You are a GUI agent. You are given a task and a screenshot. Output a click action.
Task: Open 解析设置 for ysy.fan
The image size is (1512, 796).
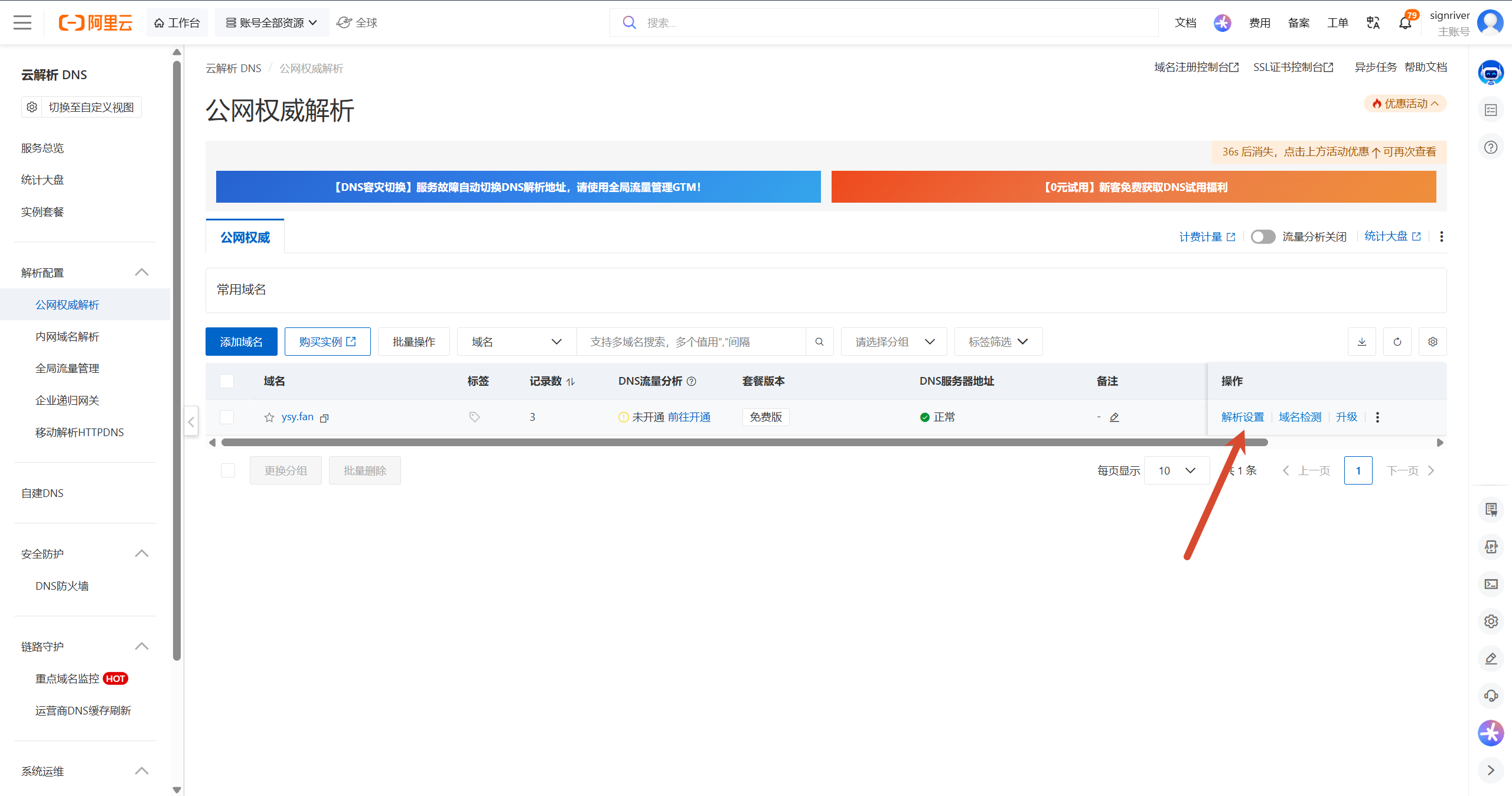tap(1243, 417)
